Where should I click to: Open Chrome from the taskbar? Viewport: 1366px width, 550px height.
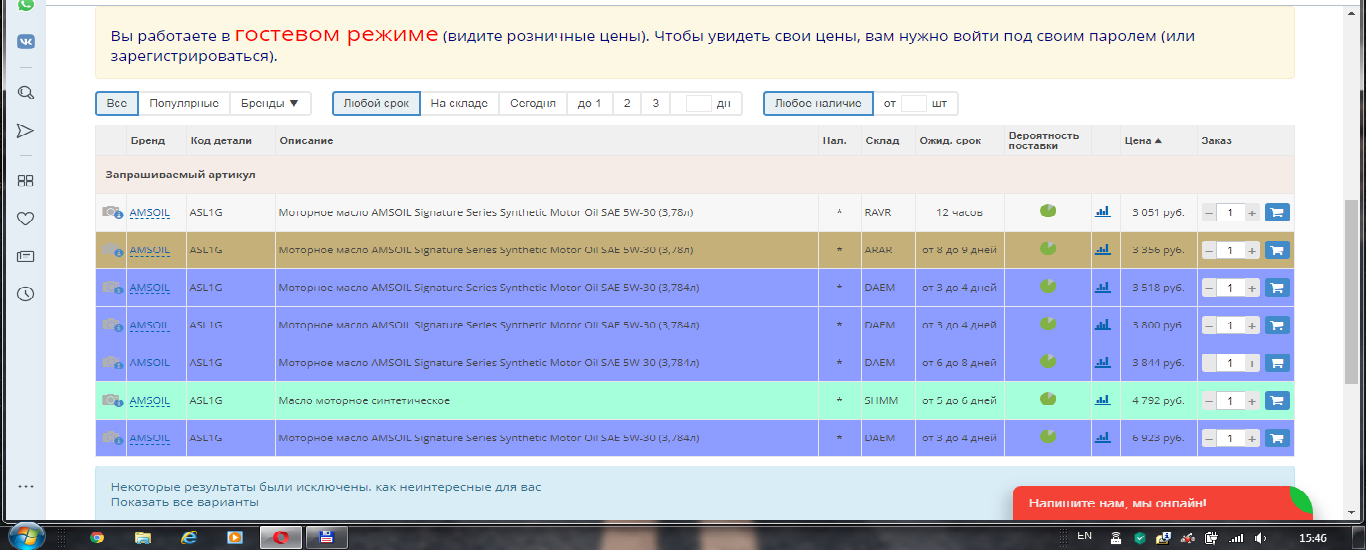pyautogui.click(x=97, y=537)
